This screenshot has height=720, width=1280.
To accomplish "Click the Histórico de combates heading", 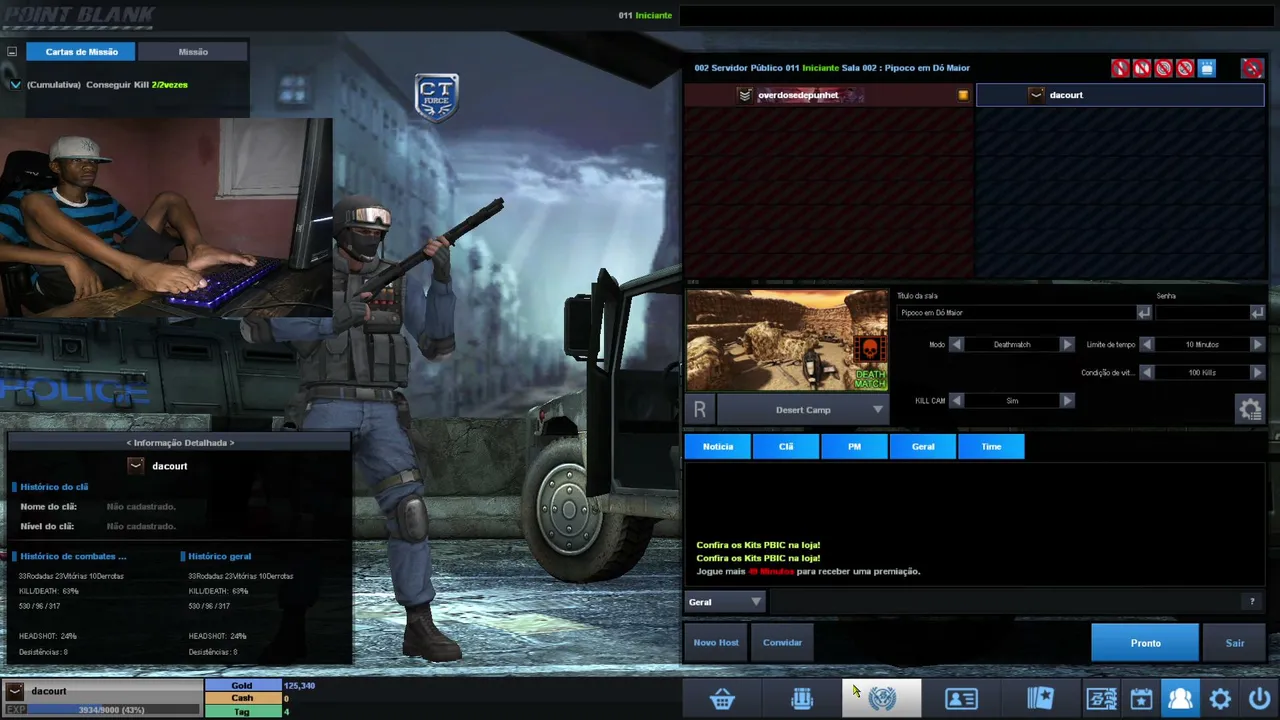I will (x=73, y=556).
